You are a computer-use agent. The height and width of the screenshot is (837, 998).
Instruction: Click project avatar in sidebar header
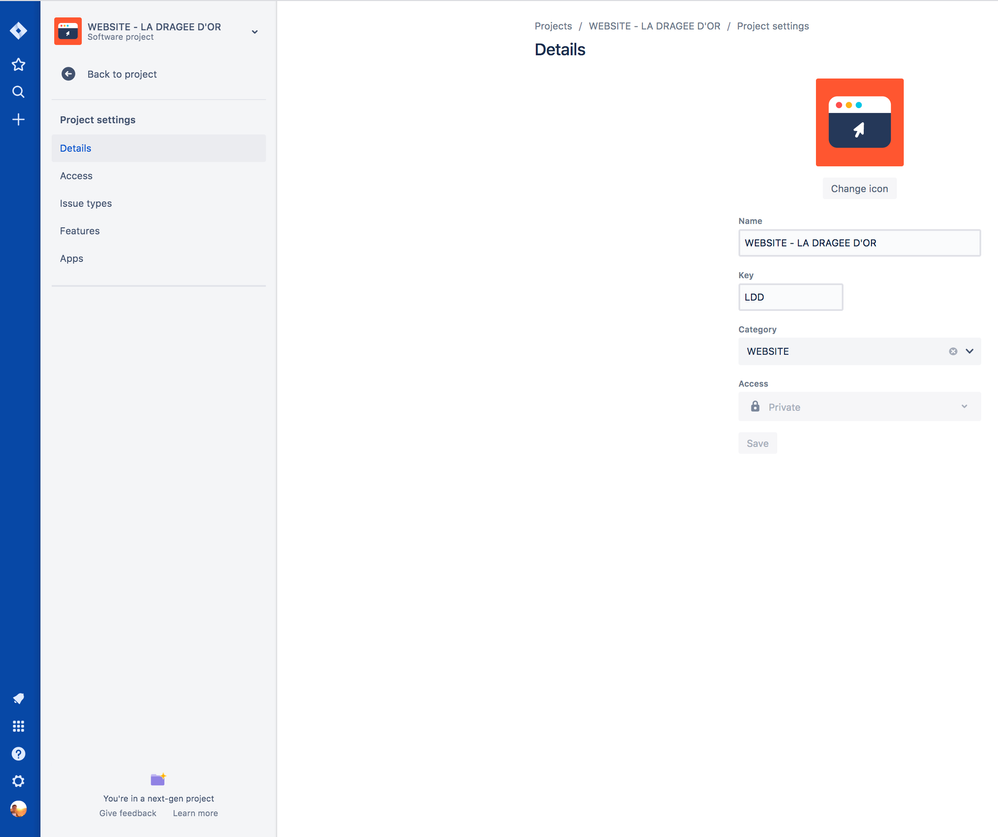67,31
